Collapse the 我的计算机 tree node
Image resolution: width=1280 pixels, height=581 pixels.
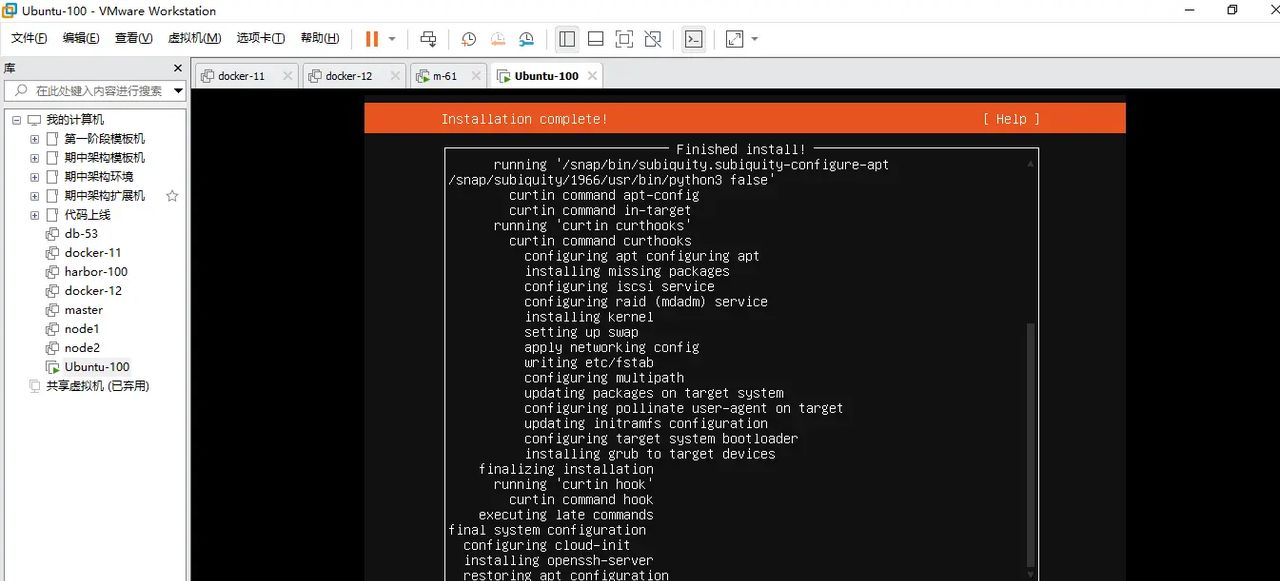[14, 119]
